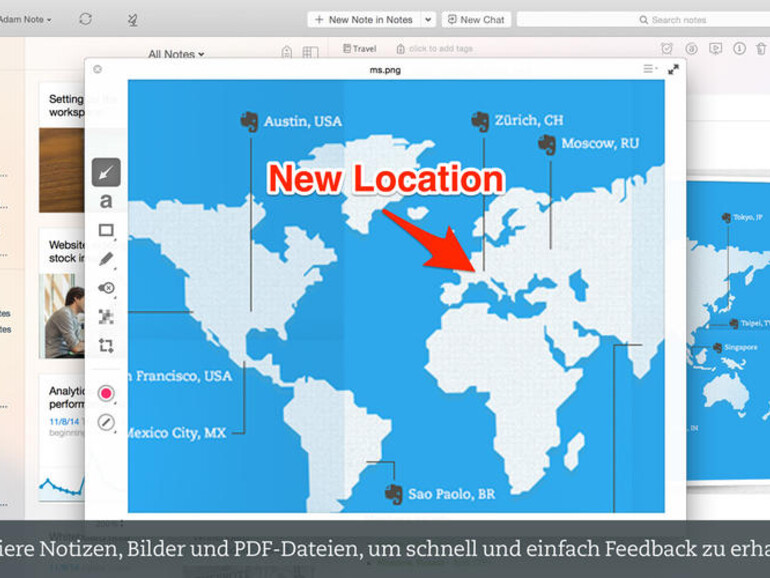770x578 pixels.
Task: Click the activity satellite icon
Action: tap(133, 20)
